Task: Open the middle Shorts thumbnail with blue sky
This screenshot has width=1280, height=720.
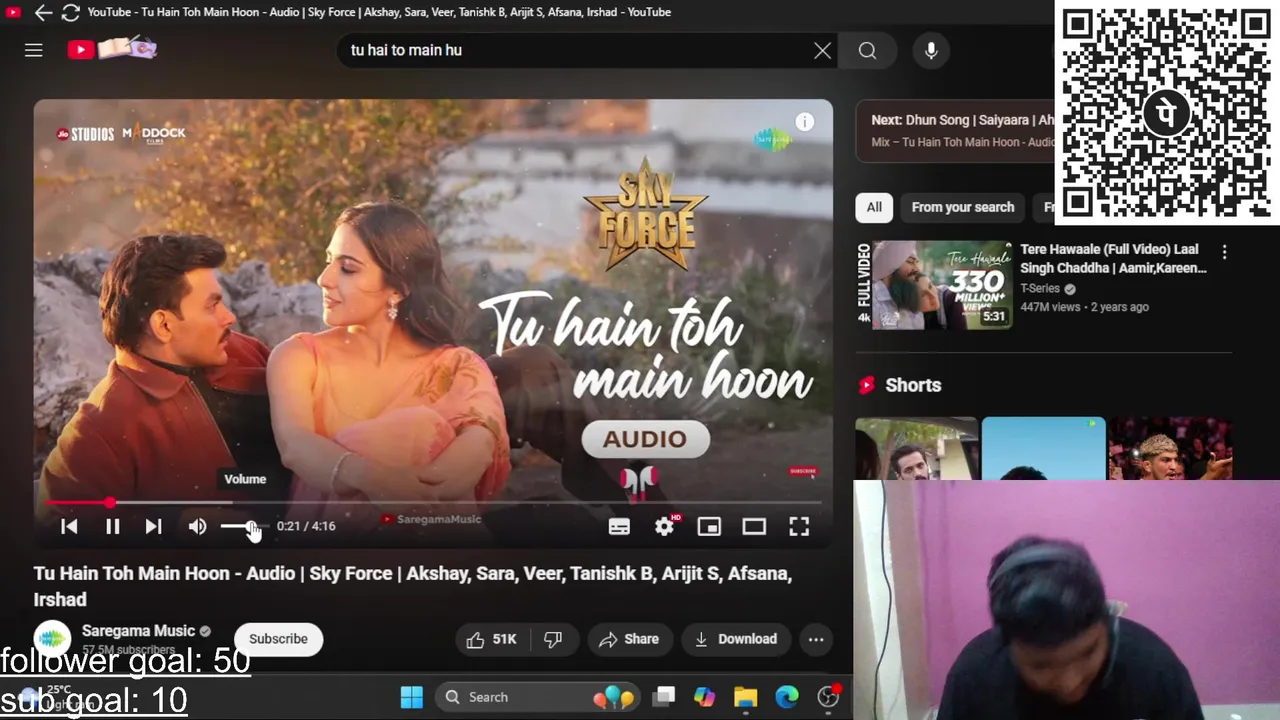Action: [x=1043, y=449]
